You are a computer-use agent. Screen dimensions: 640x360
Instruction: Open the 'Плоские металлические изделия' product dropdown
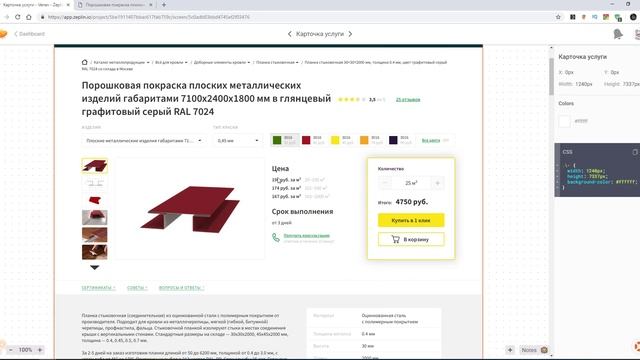click(x=144, y=140)
